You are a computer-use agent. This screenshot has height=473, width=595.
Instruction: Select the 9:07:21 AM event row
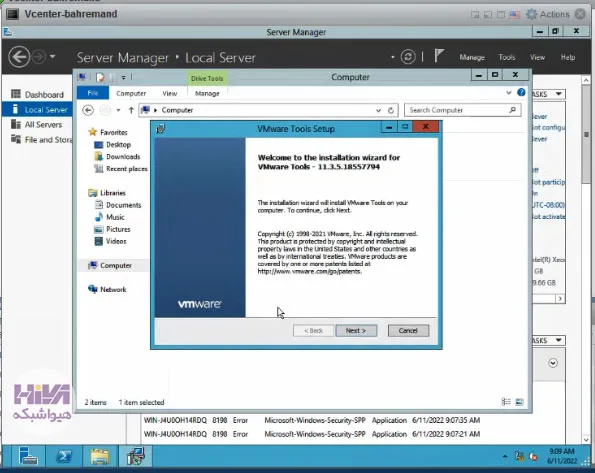(312, 434)
